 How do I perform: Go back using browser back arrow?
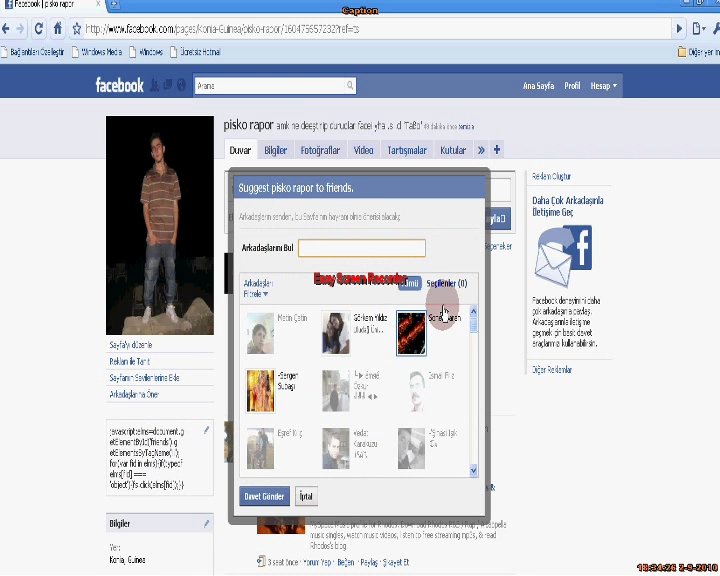click(6, 29)
